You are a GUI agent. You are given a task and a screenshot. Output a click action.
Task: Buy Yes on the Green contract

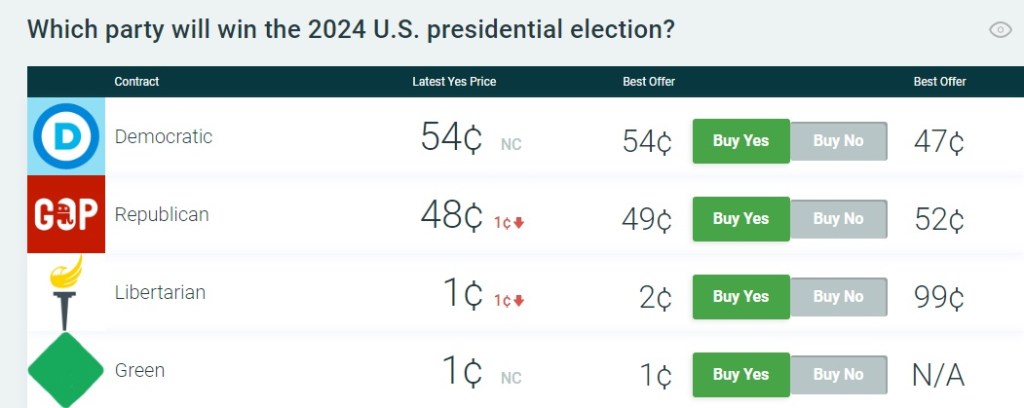click(x=741, y=375)
